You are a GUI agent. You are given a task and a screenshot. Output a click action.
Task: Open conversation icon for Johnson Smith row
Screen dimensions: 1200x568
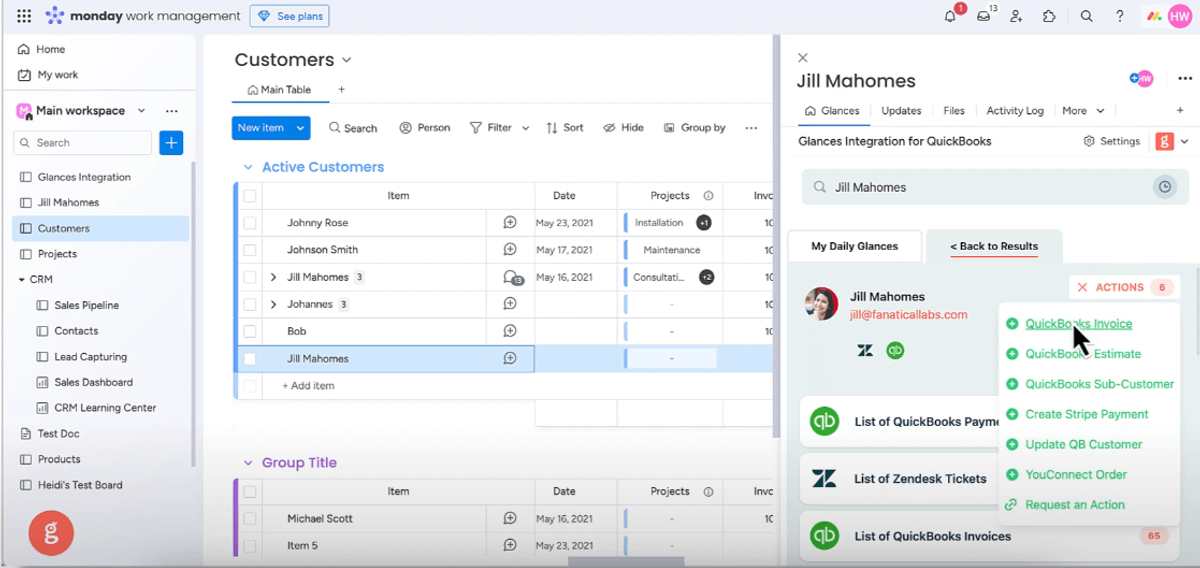(510, 250)
